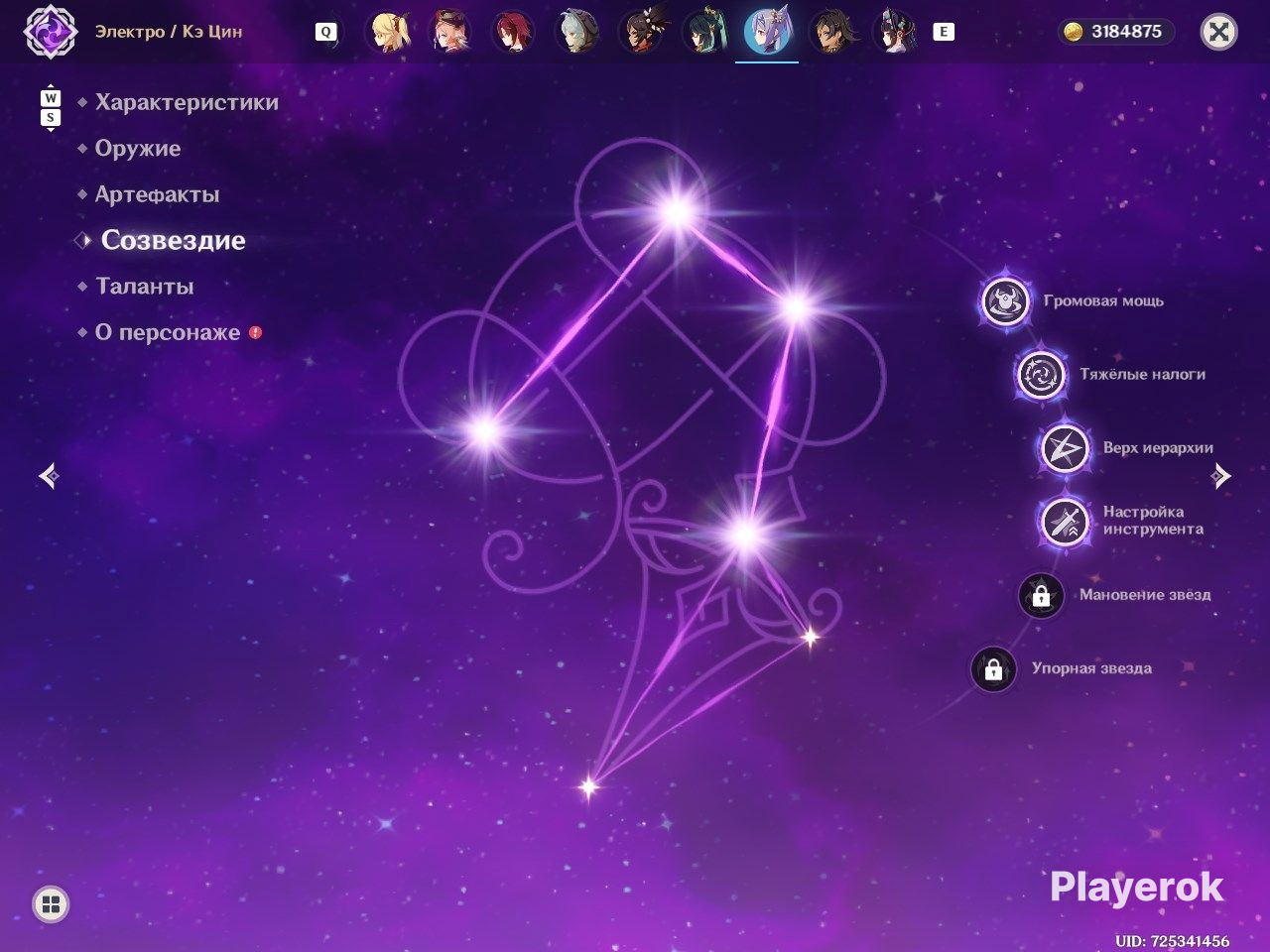Viewport: 1270px width, 952px height.
Task: Select the portrait with ornate dark headdress
Action: pyautogui.click(x=894, y=32)
